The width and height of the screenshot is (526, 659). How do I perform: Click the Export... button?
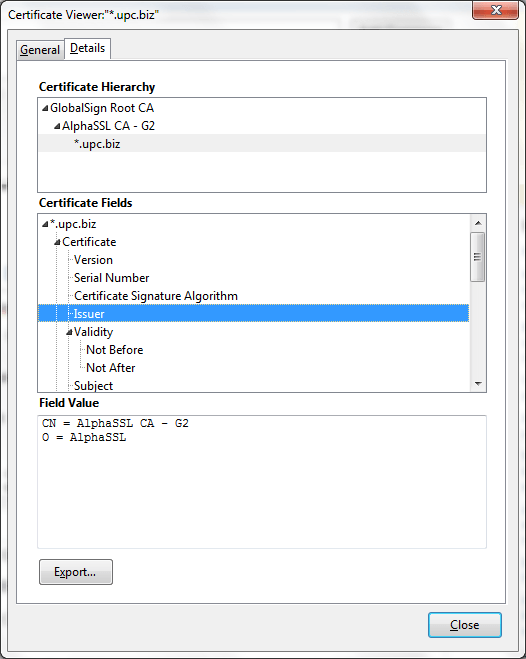pos(76,572)
